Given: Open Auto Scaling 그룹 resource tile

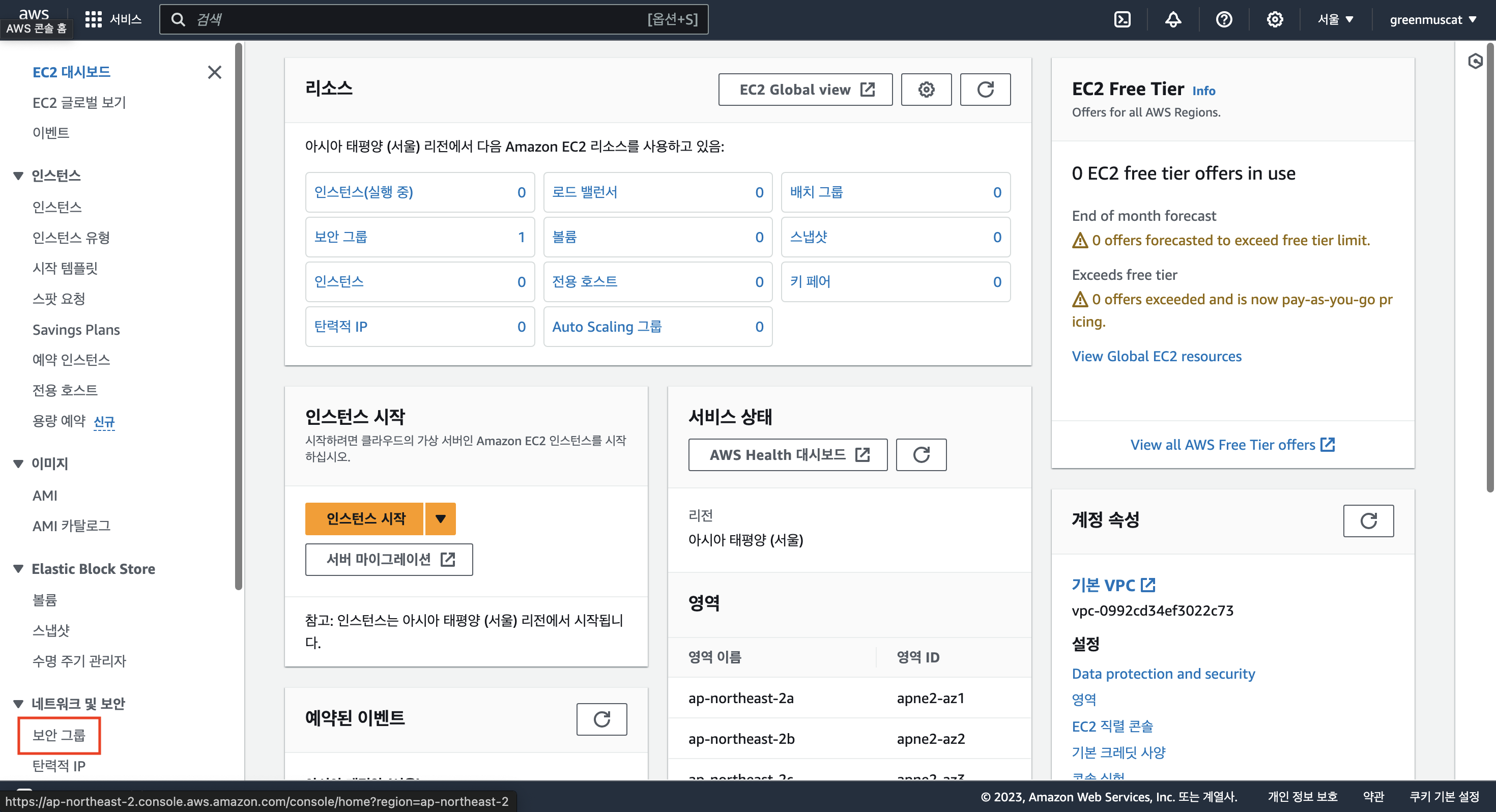Looking at the screenshot, I should pos(657,327).
